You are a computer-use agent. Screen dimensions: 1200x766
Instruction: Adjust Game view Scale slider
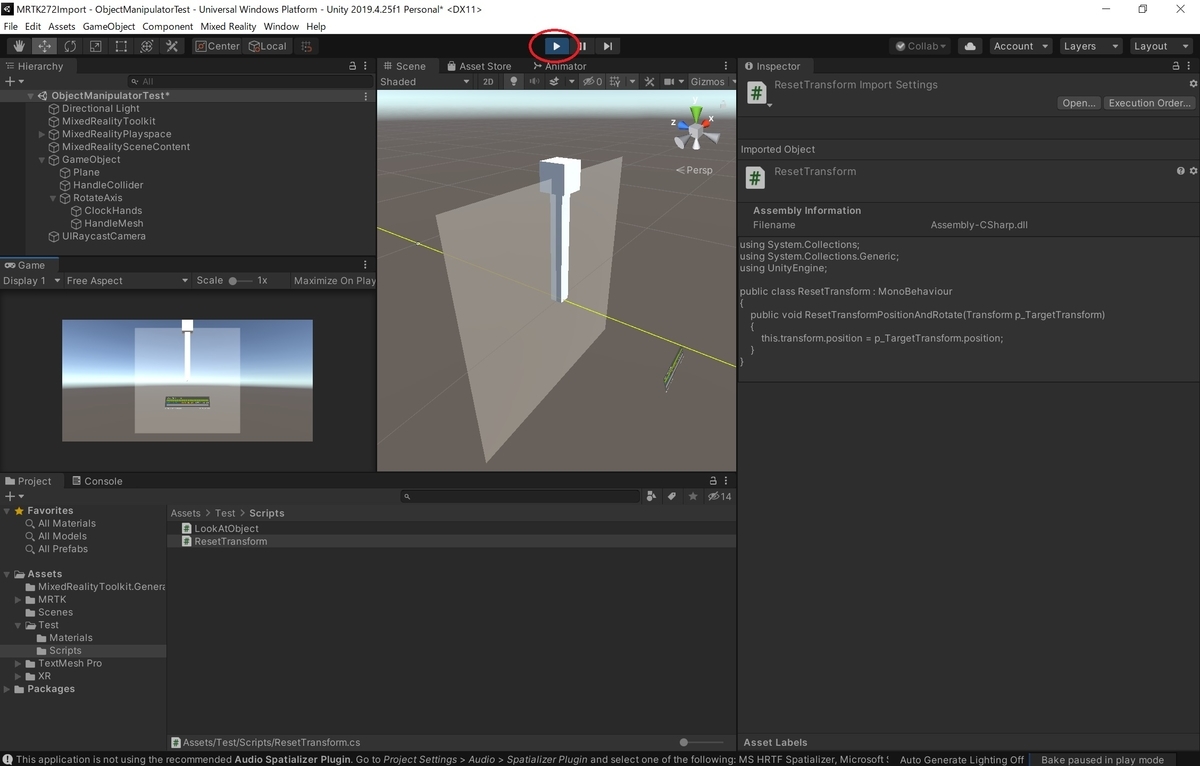tap(240, 281)
